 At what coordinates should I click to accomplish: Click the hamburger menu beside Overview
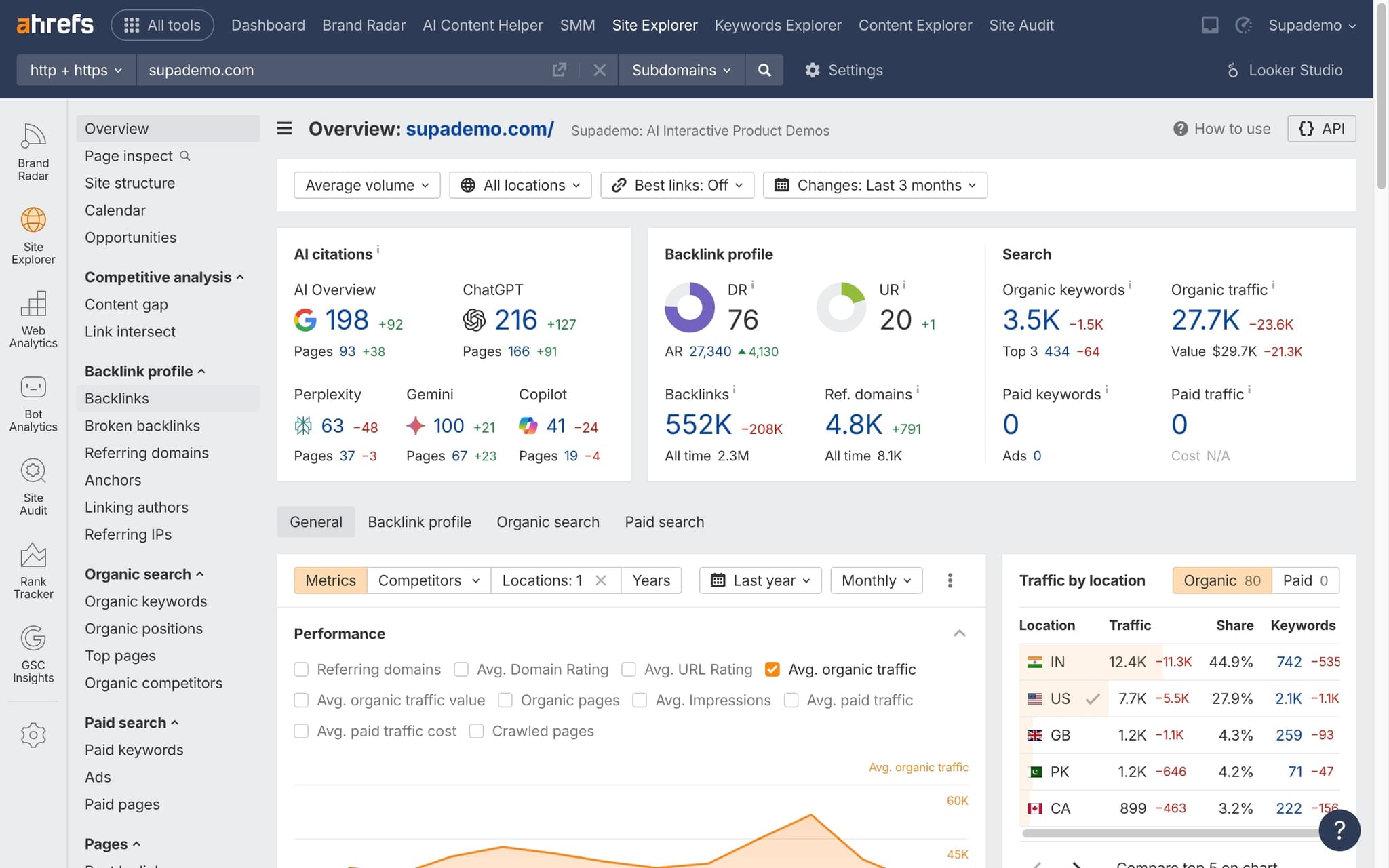[x=284, y=129]
